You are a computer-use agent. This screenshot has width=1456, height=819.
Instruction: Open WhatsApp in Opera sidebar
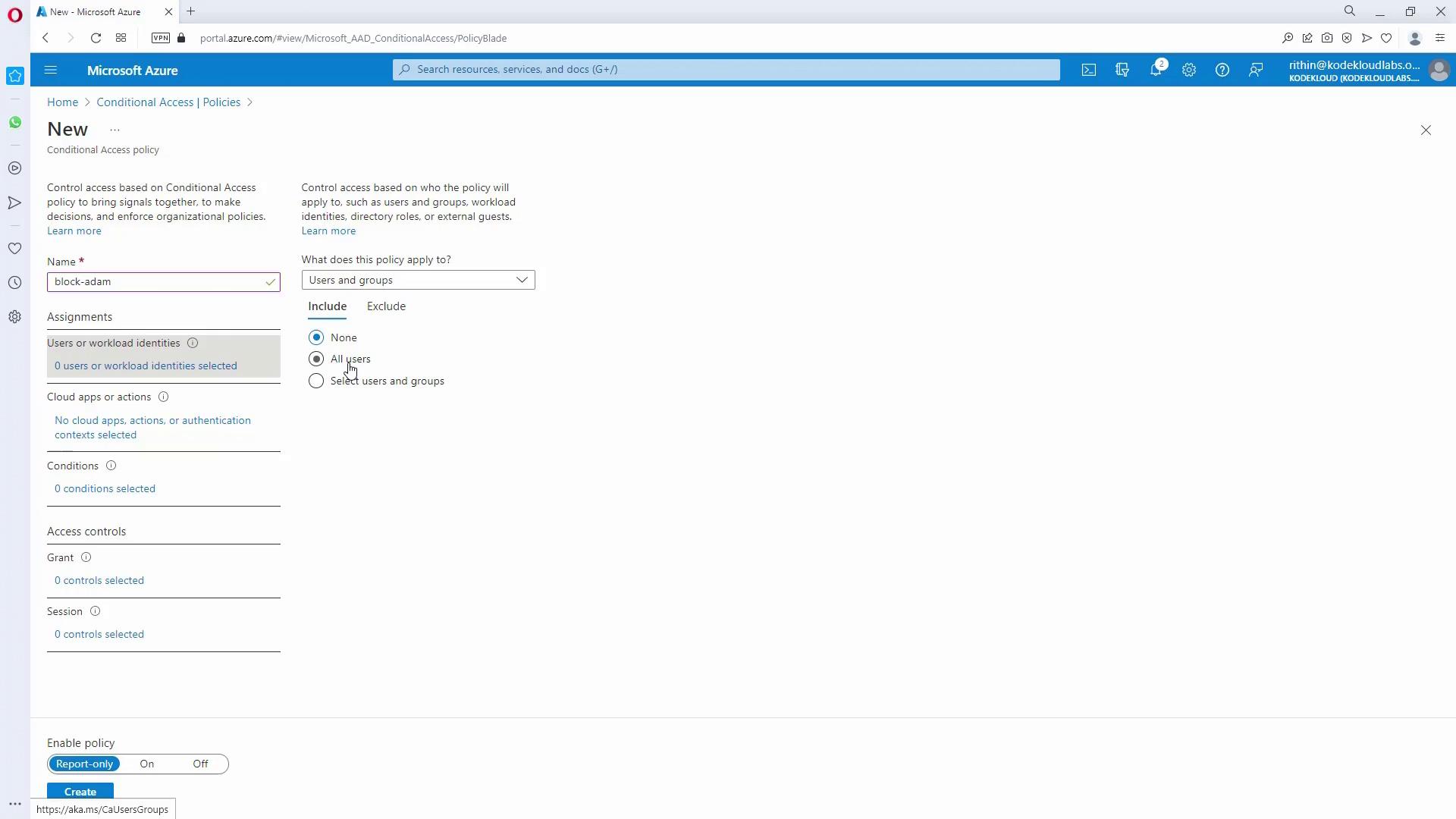pyautogui.click(x=15, y=122)
